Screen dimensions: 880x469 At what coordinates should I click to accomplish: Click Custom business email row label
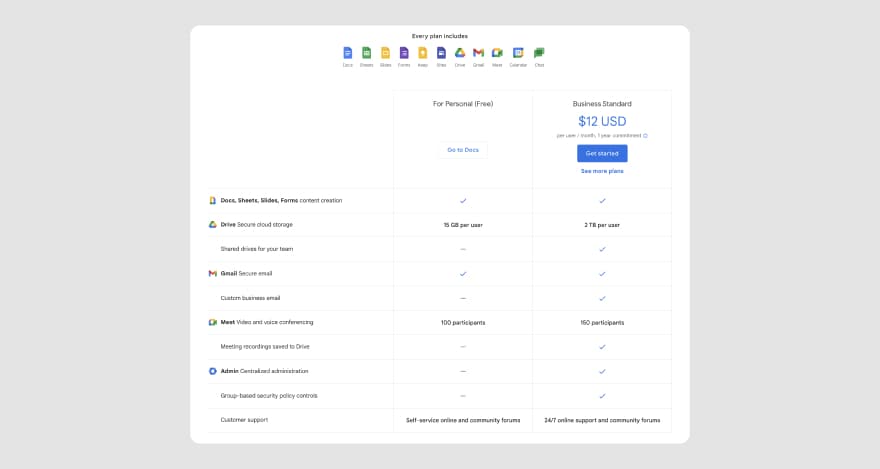250,298
